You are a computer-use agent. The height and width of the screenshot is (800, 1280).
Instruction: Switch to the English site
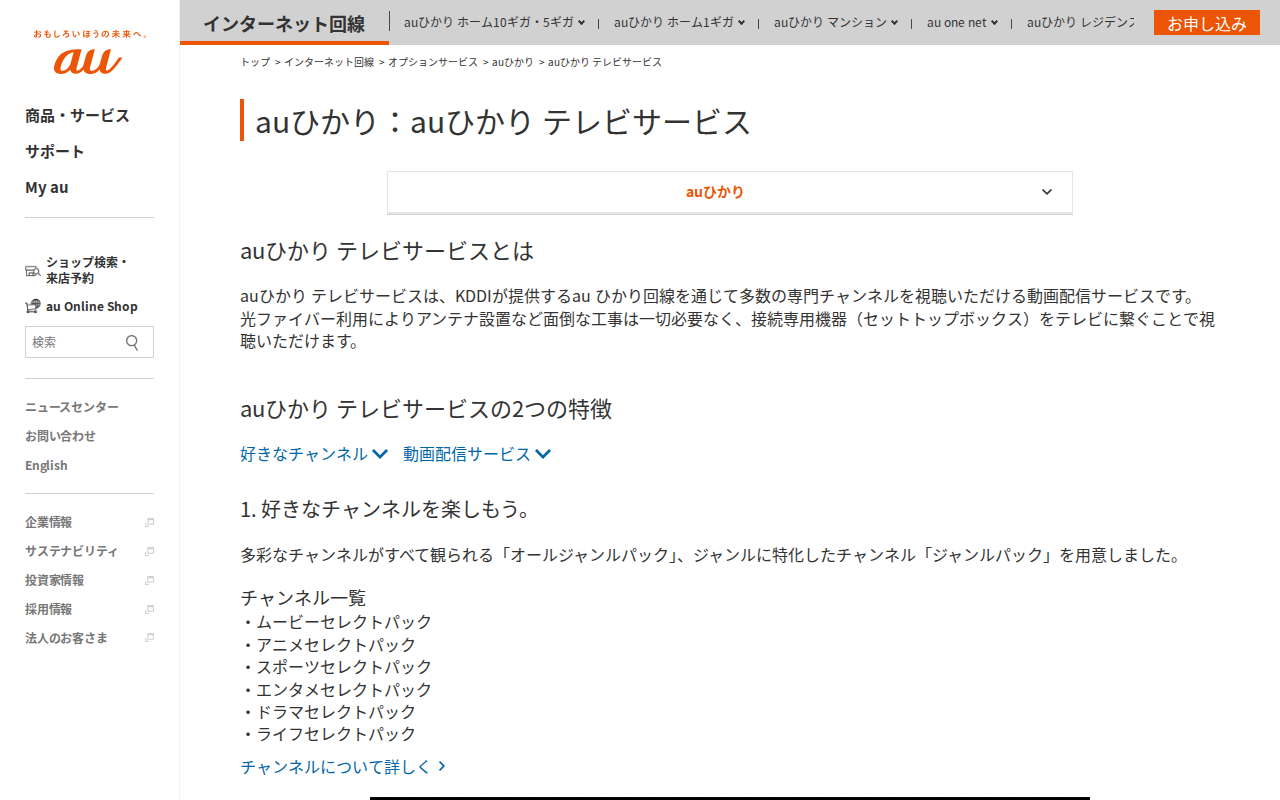(x=46, y=466)
